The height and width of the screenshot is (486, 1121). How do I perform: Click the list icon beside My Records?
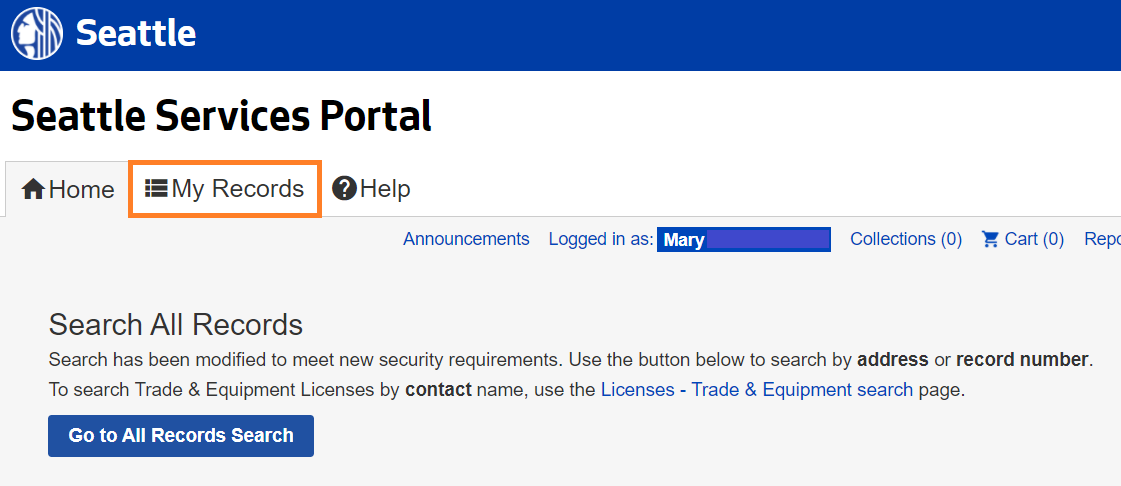click(x=156, y=188)
